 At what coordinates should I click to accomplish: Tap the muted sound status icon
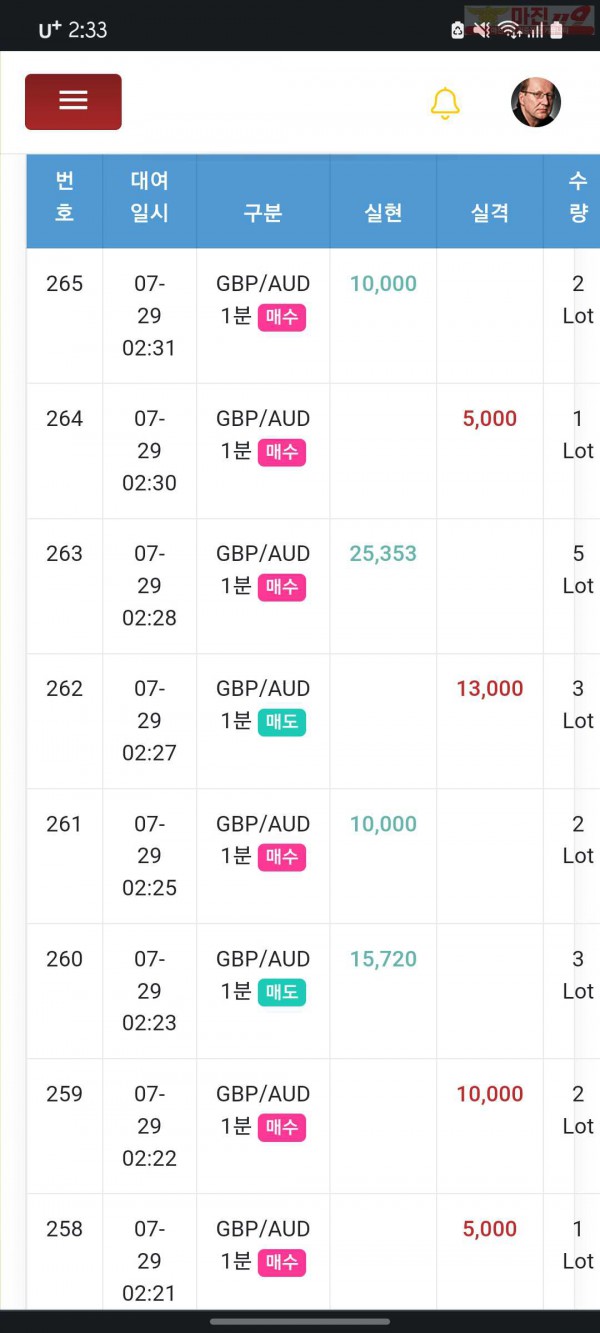click(482, 30)
